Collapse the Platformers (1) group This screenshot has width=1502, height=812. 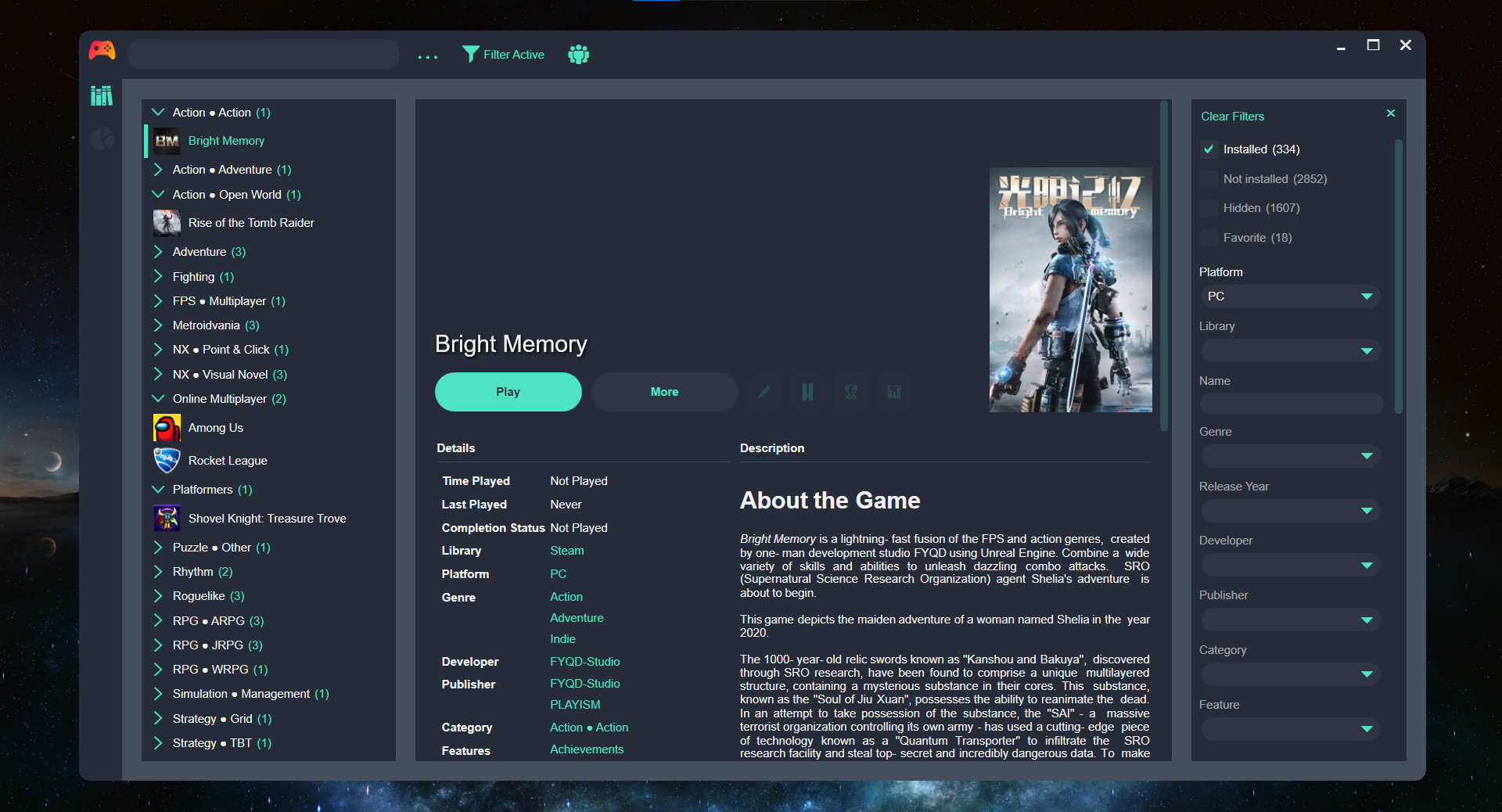tap(158, 490)
